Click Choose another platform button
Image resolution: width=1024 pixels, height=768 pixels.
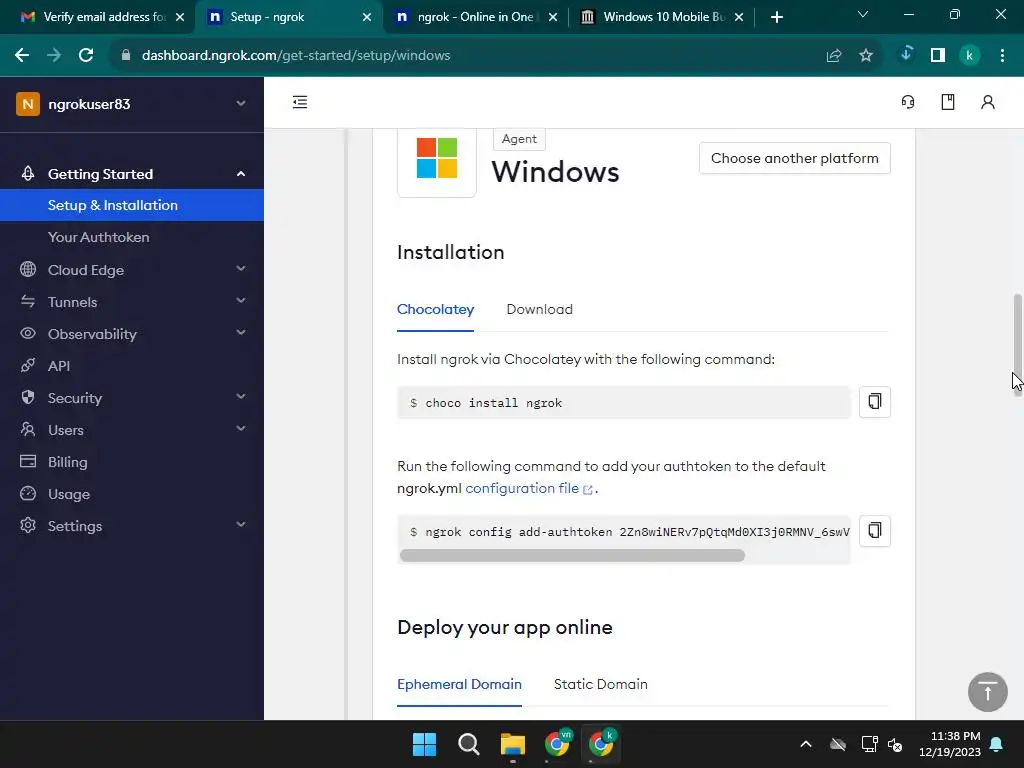(795, 158)
